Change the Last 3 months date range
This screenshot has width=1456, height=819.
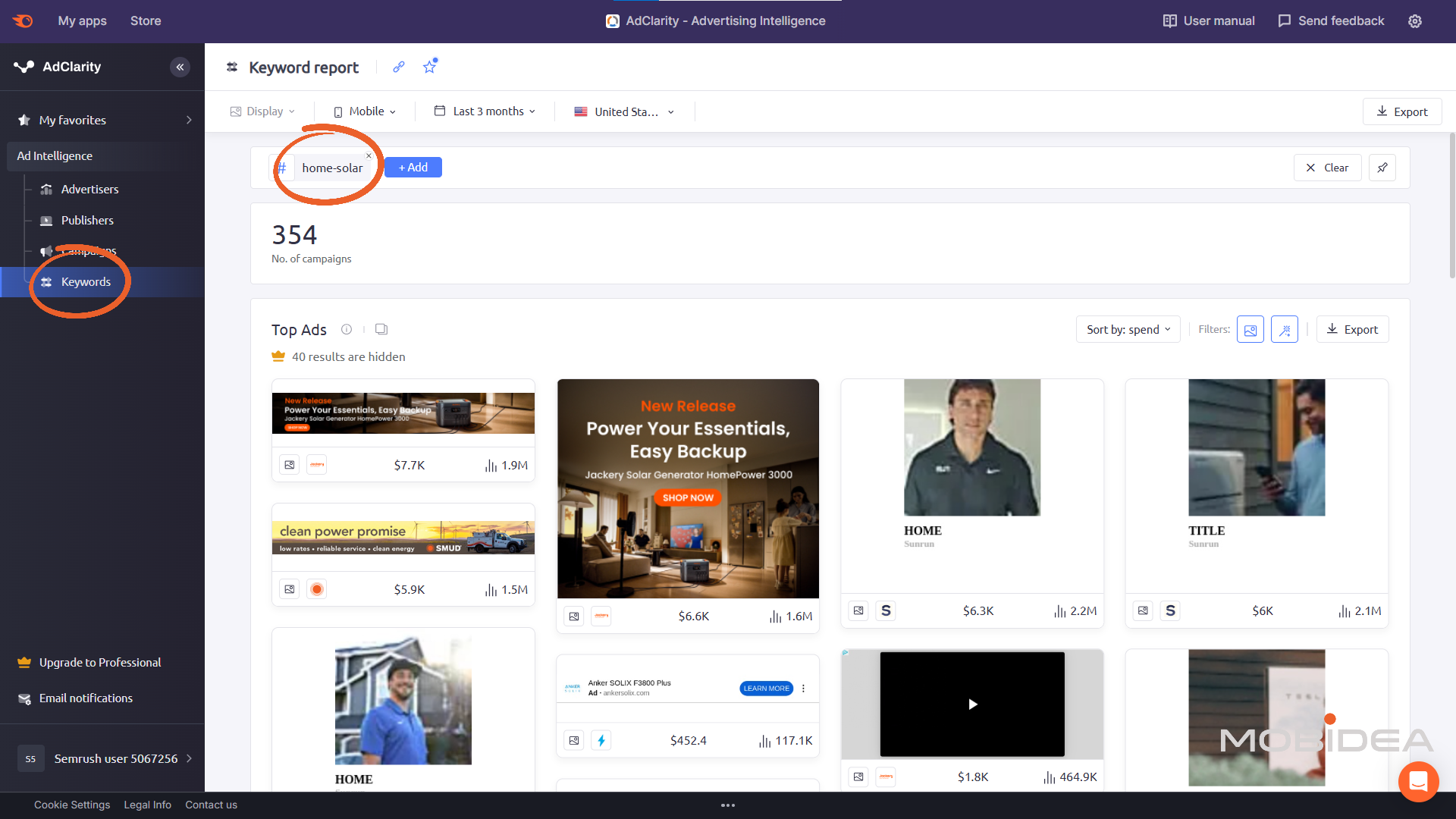[485, 111]
